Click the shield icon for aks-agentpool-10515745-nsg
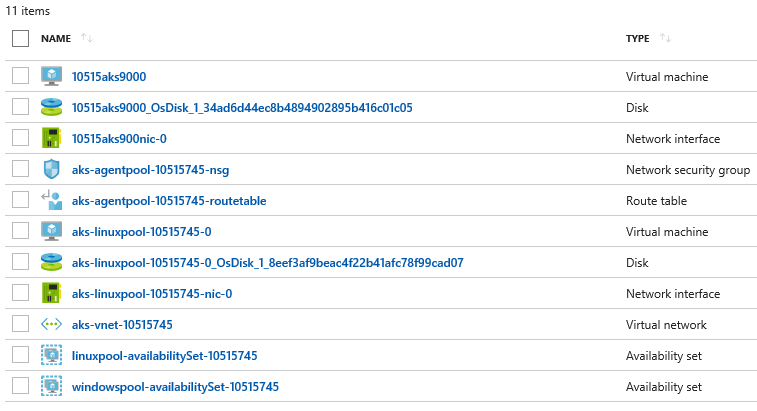757x411 pixels. 51,170
